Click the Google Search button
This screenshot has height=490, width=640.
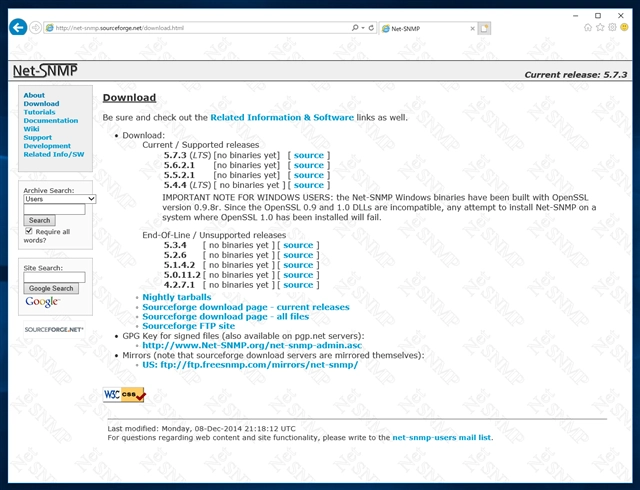(51, 288)
